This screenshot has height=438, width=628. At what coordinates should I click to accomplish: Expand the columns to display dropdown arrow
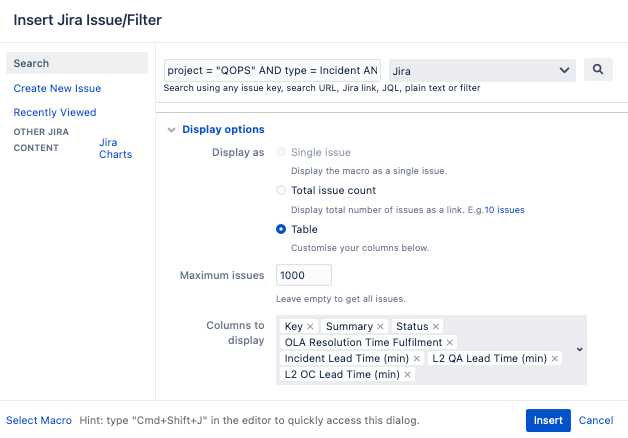580,350
